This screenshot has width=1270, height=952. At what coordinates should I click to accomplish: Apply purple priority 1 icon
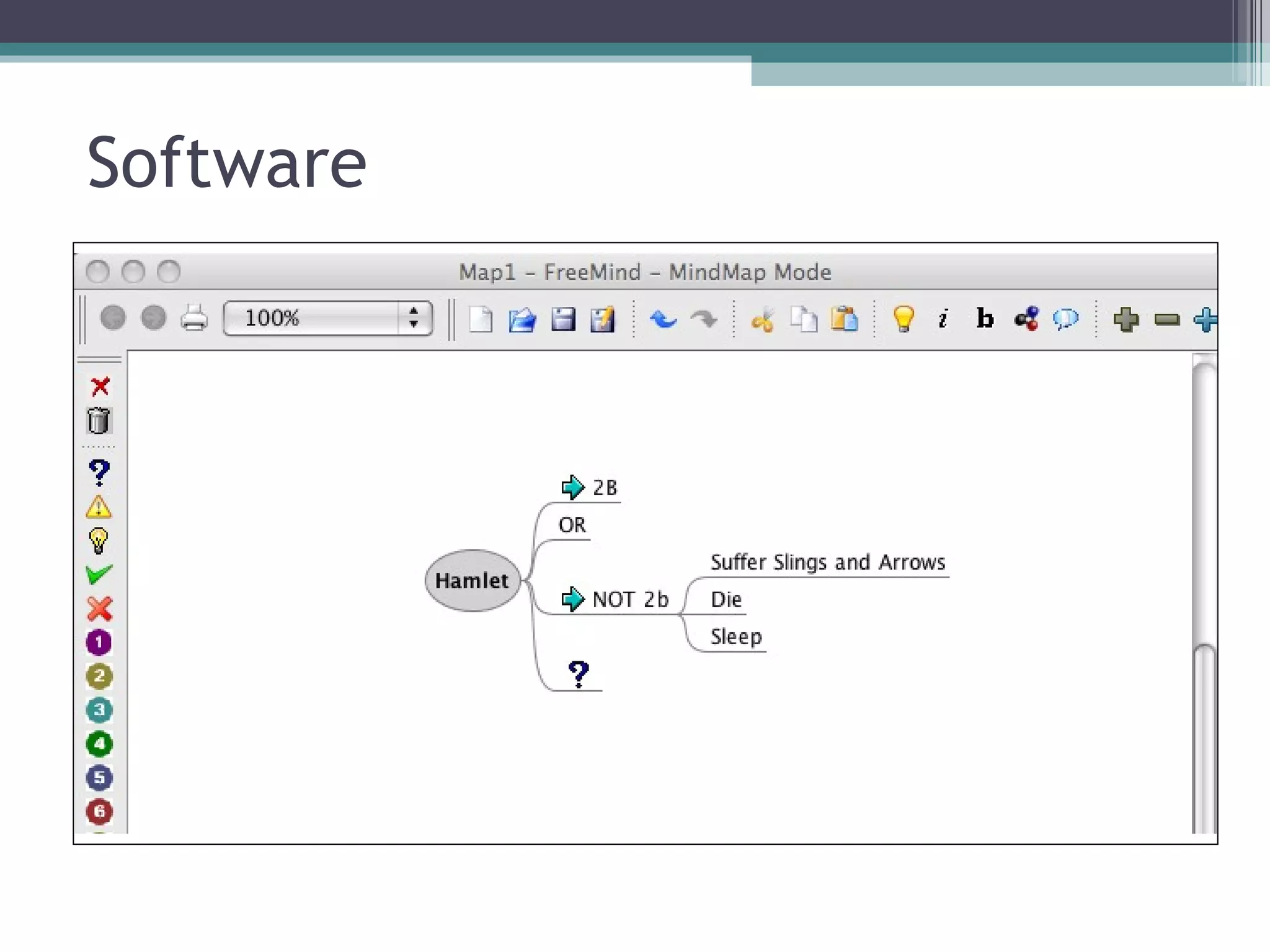(x=99, y=642)
